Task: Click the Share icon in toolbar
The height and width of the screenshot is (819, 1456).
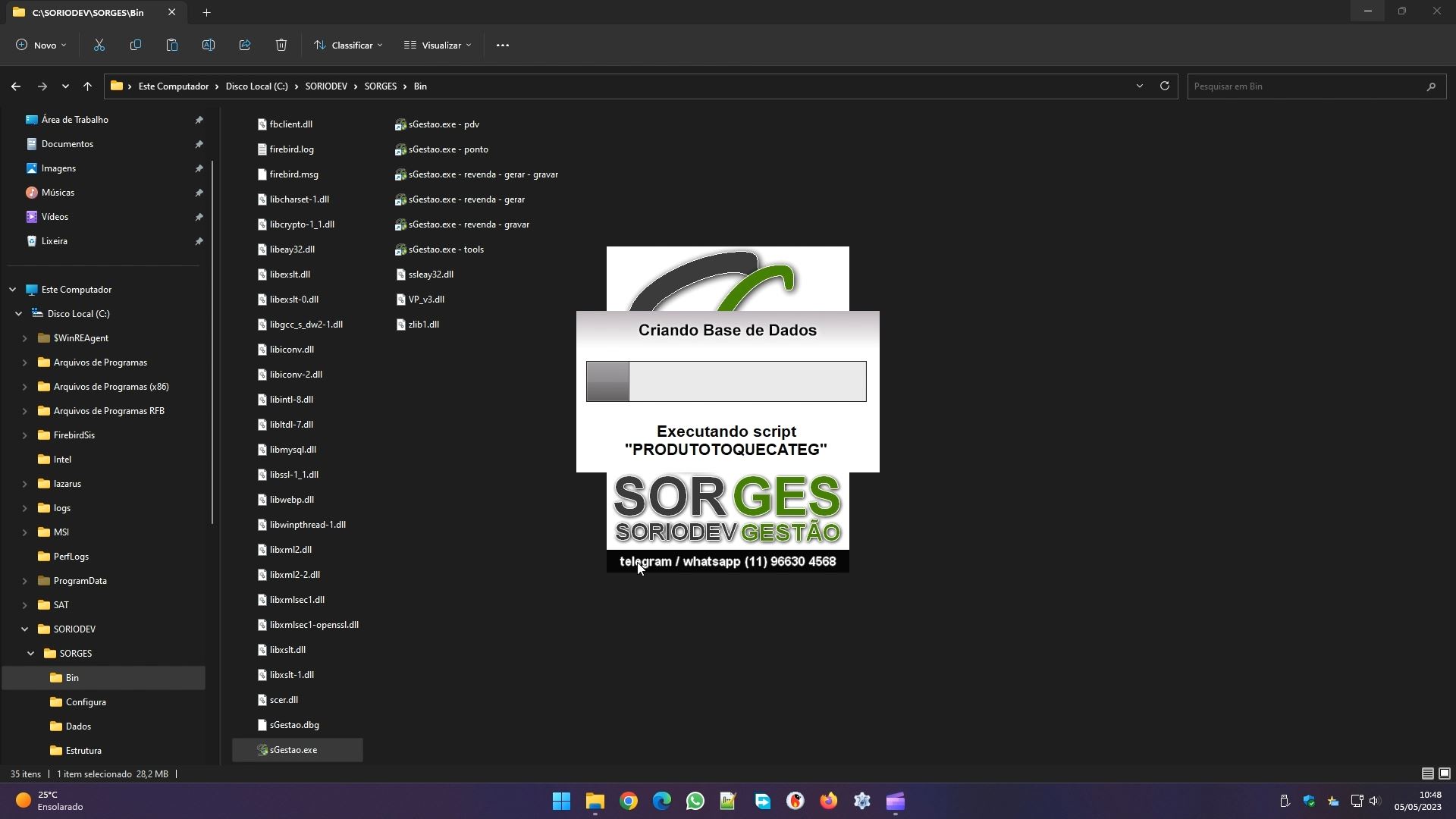Action: point(245,45)
